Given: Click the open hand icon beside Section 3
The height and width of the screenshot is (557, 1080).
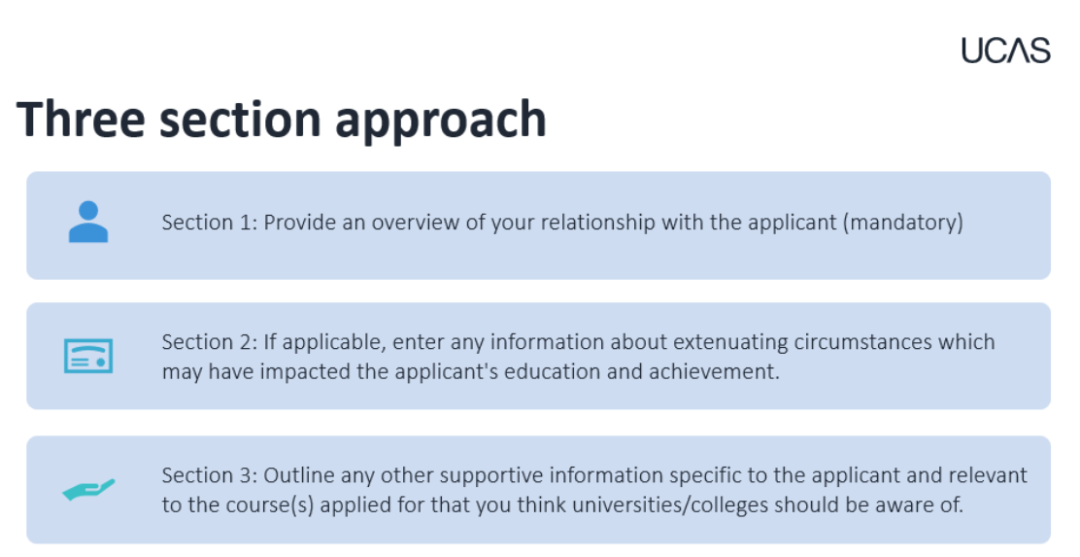Looking at the screenshot, I should click(88, 490).
